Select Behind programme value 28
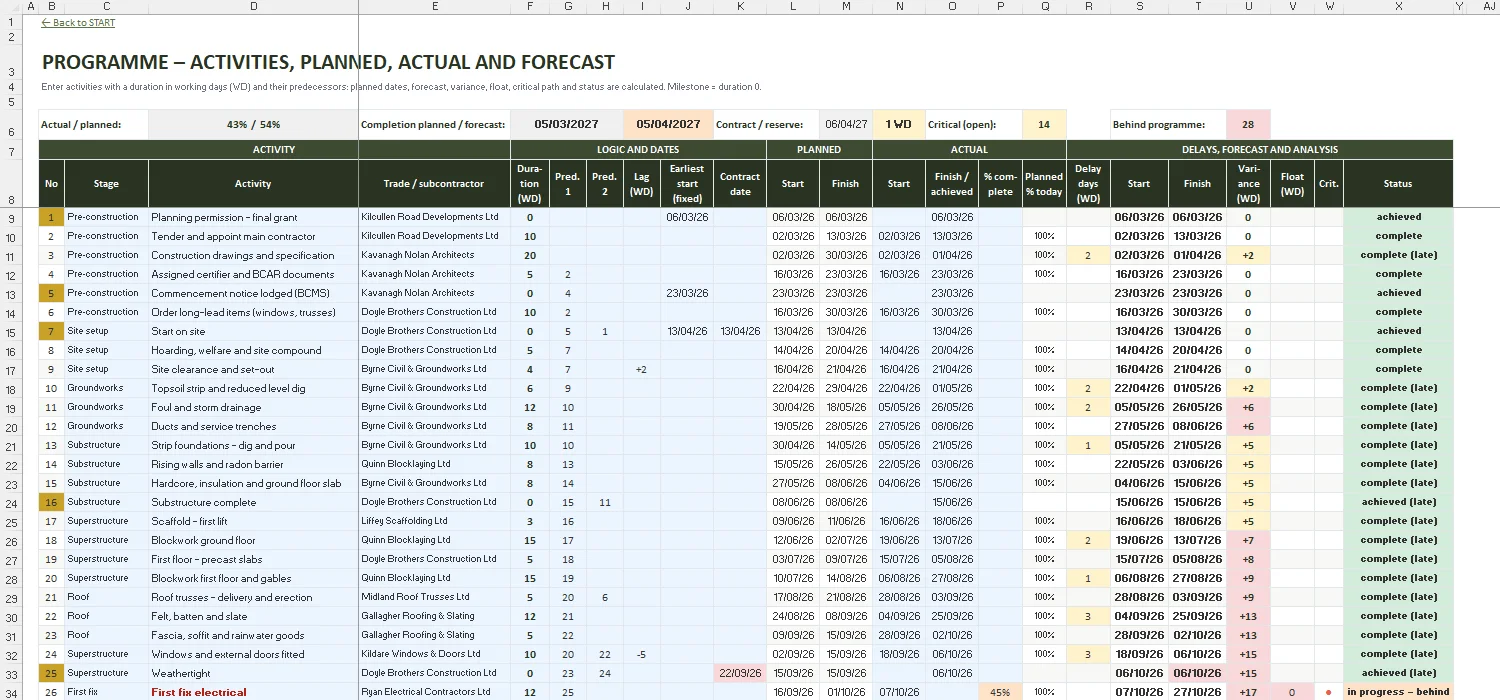Image resolution: width=1500 pixels, height=700 pixels. click(x=1248, y=125)
